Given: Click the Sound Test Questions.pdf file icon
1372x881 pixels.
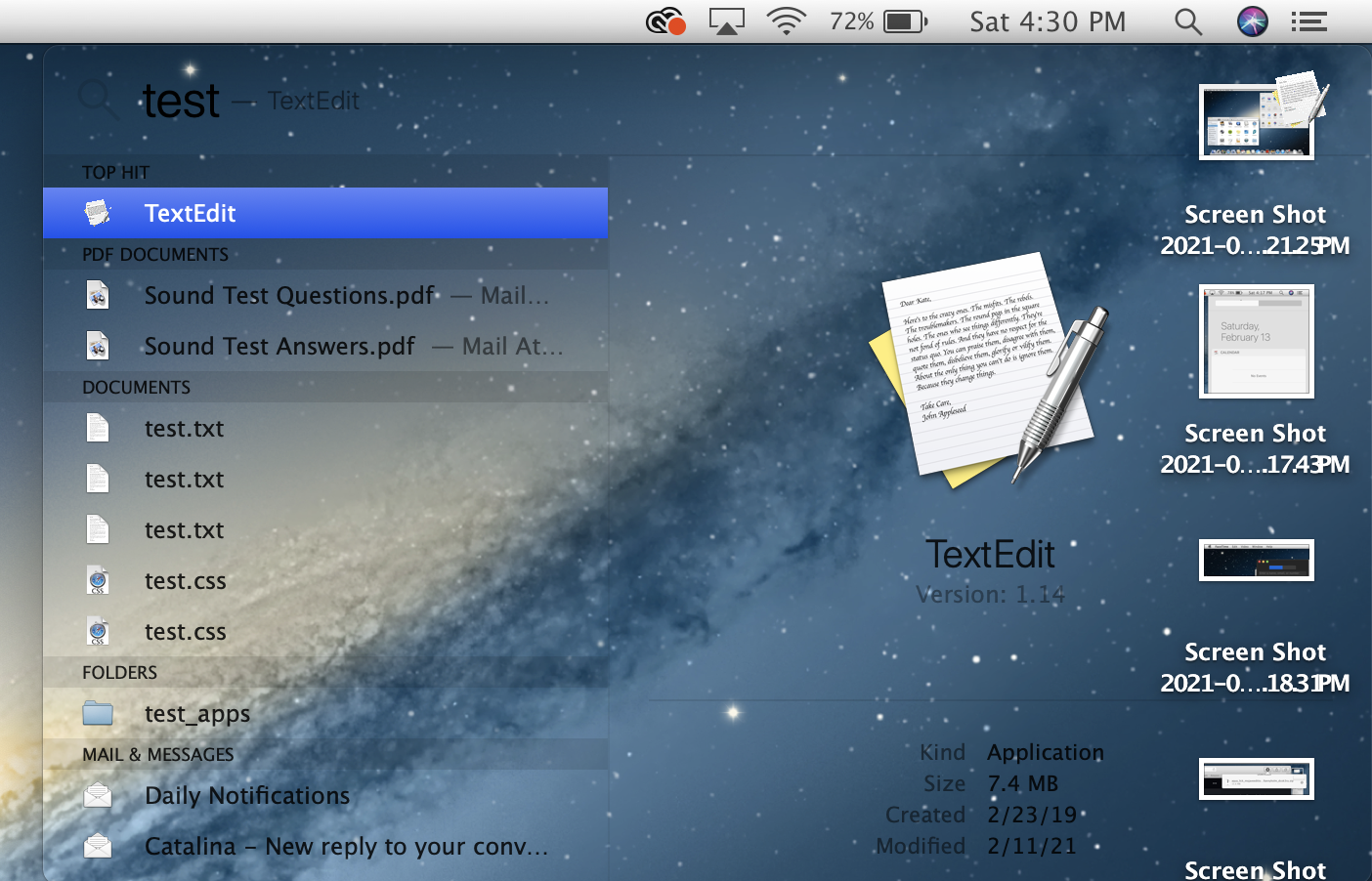Looking at the screenshot, I should 98,294.
